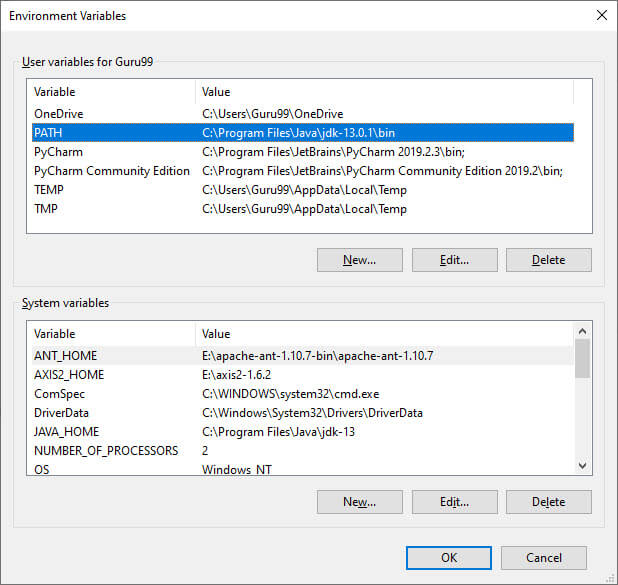Viewport: 618px width, 585px height.
Task: Click the C:\Users\Guru99\OneDrive value
Action: pos(272,114)
